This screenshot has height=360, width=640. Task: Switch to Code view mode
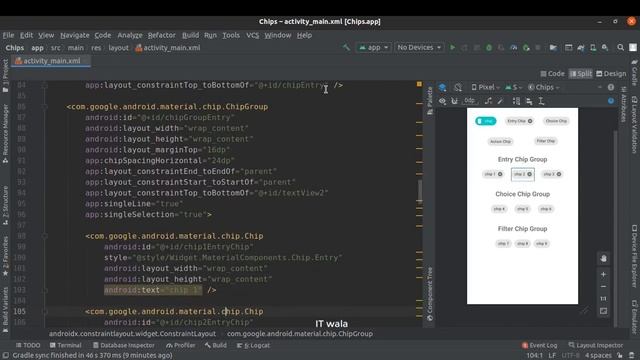[553, 73]
